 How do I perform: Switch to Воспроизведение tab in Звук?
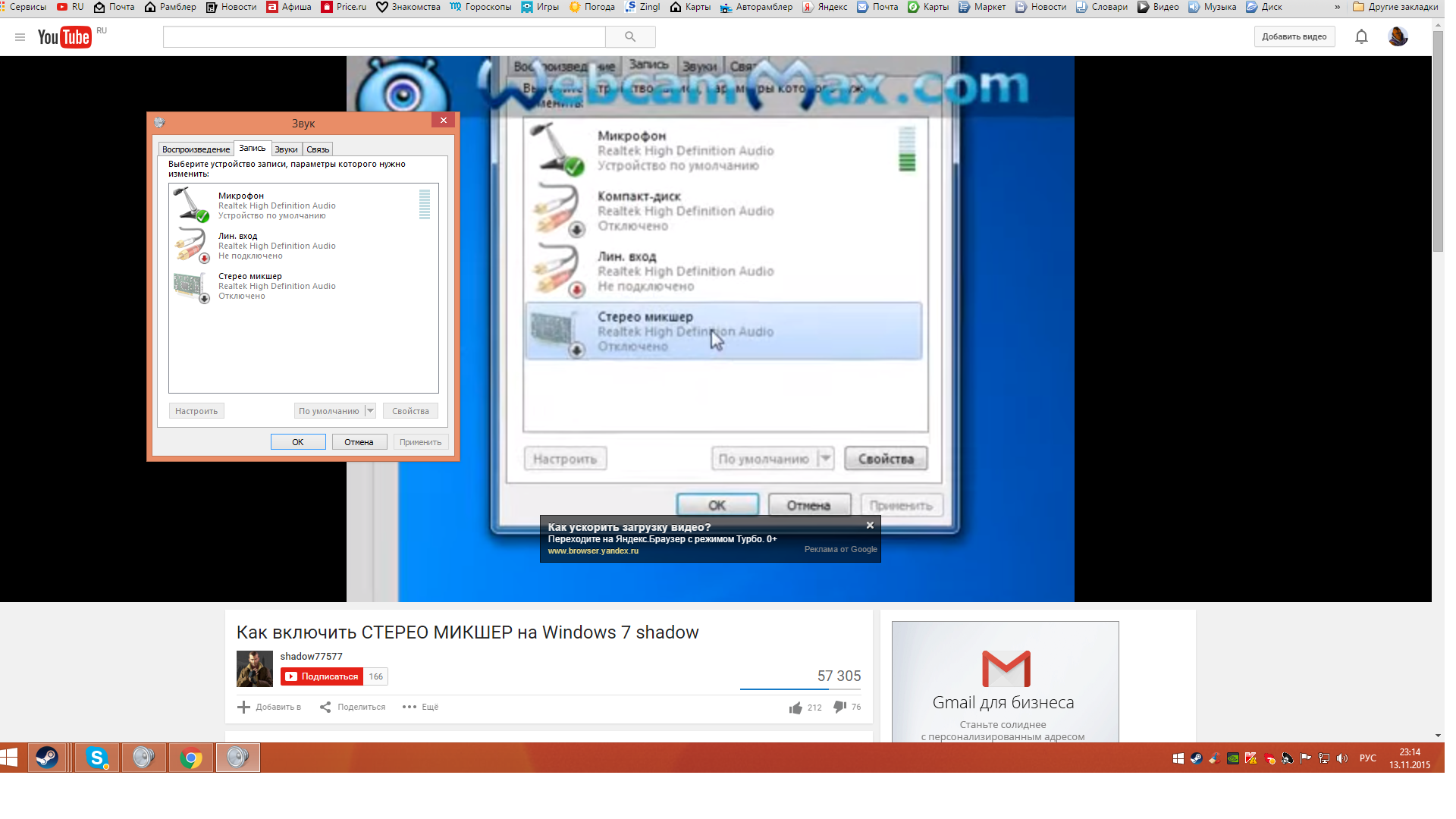[x=196, y=149]
